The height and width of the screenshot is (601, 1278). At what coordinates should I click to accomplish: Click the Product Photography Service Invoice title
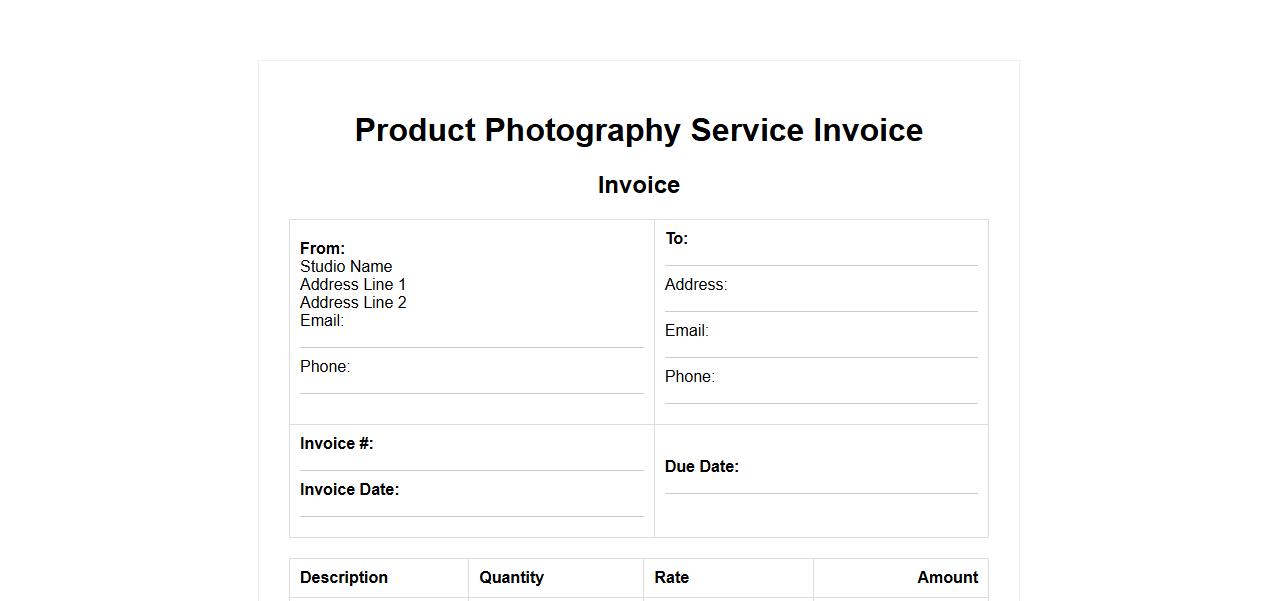pyautogui.click(x=638, y=130)
